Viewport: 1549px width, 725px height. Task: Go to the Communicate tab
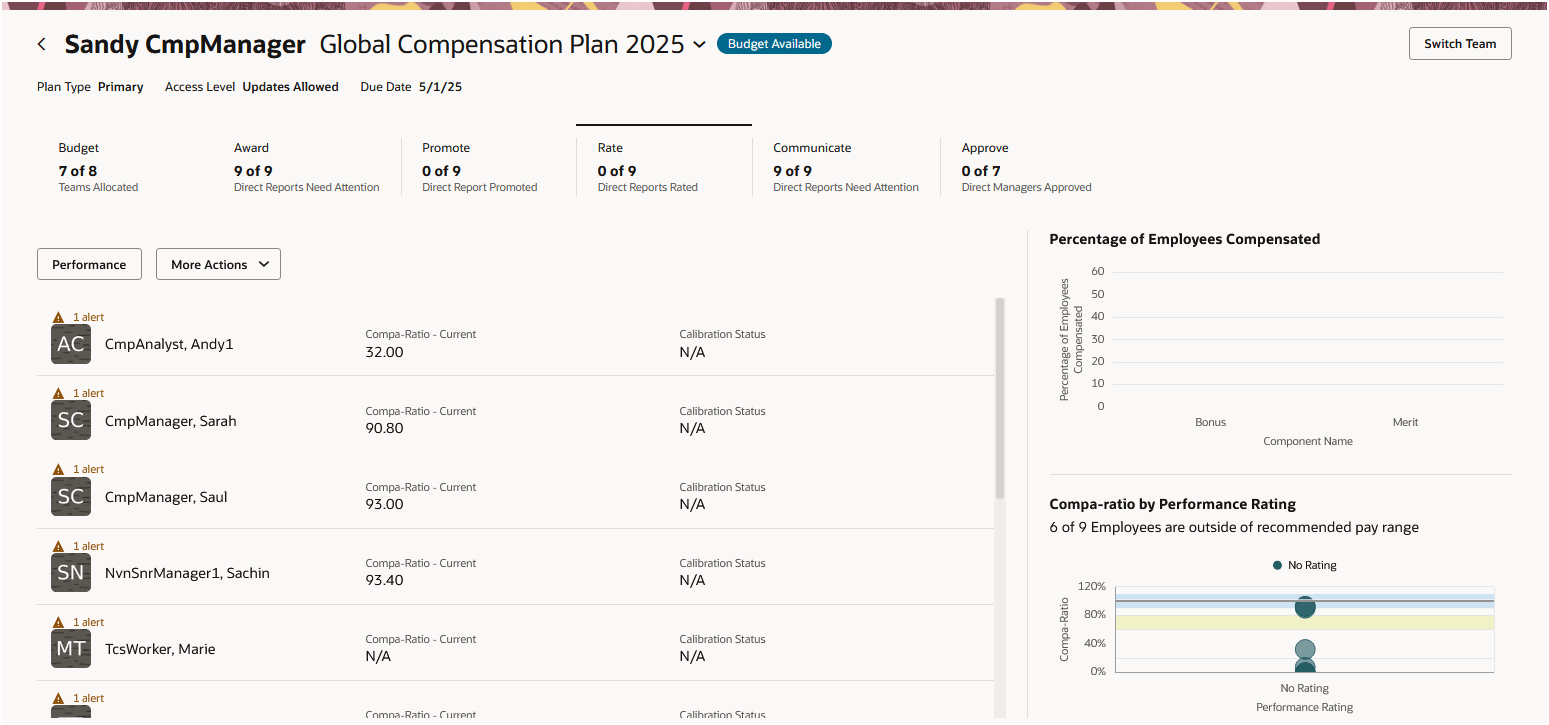click(845, 166)
